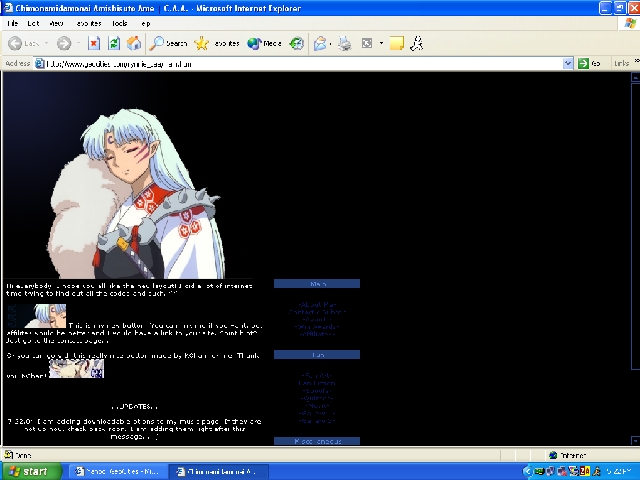Open the Back button history dropdown arrow

[x=46, y=43]
